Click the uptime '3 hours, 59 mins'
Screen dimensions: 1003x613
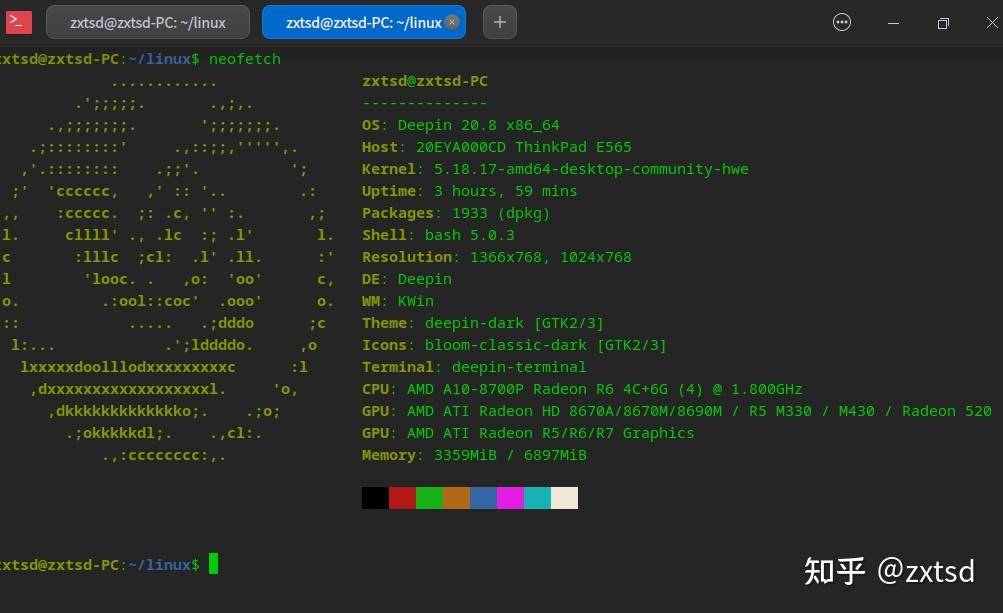click(x=505, y=191)
